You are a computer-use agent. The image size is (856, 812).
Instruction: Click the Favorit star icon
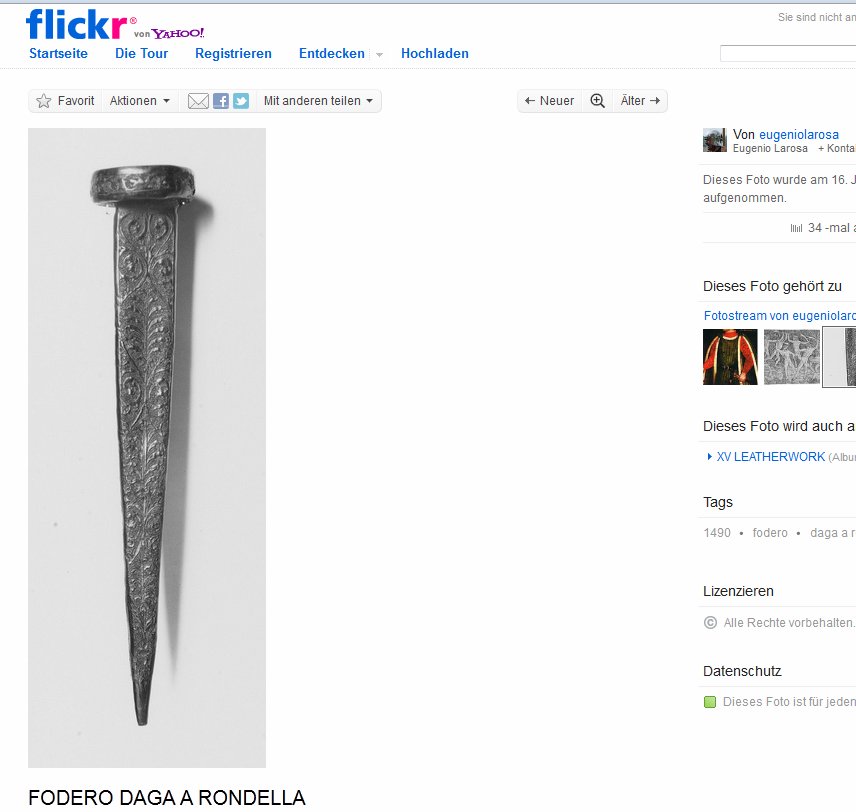(x=44, y=101)
